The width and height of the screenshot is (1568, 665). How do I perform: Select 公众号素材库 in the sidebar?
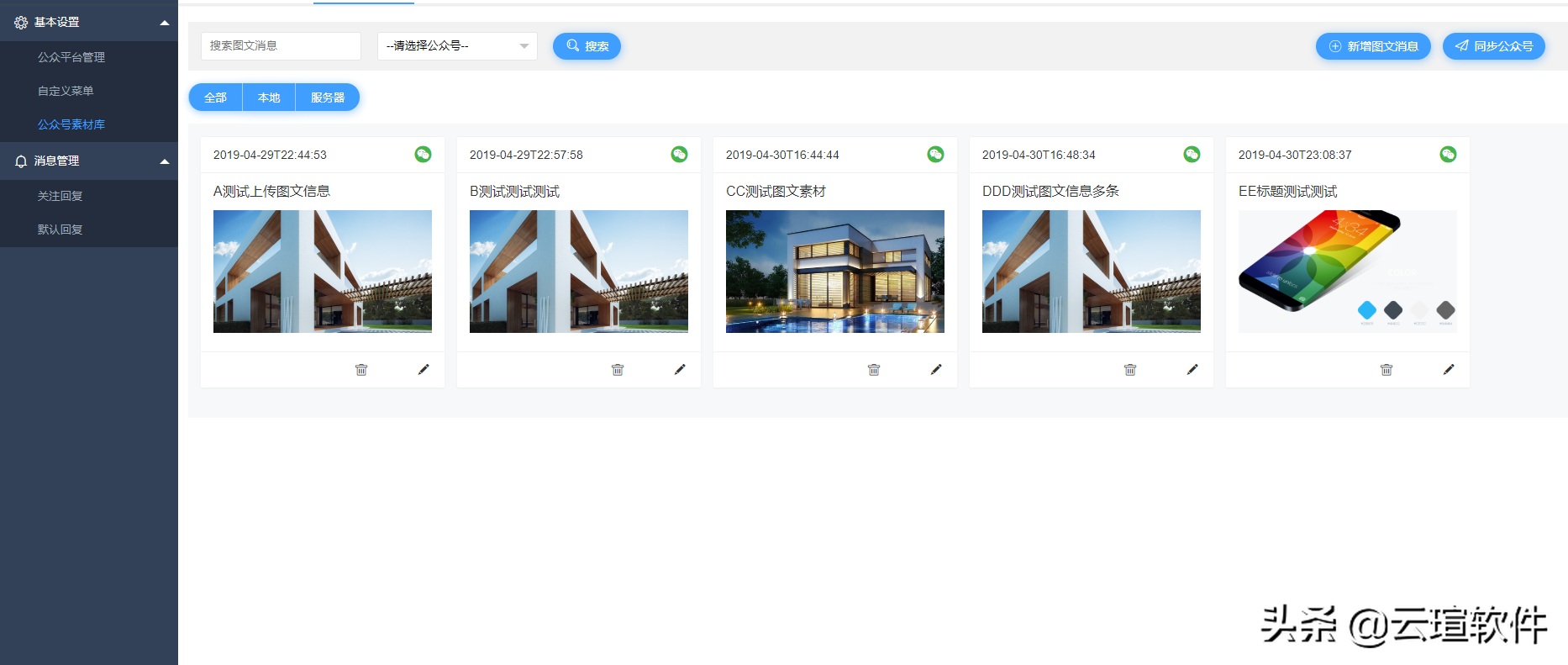pyautogui.click(x=71, y=124)
